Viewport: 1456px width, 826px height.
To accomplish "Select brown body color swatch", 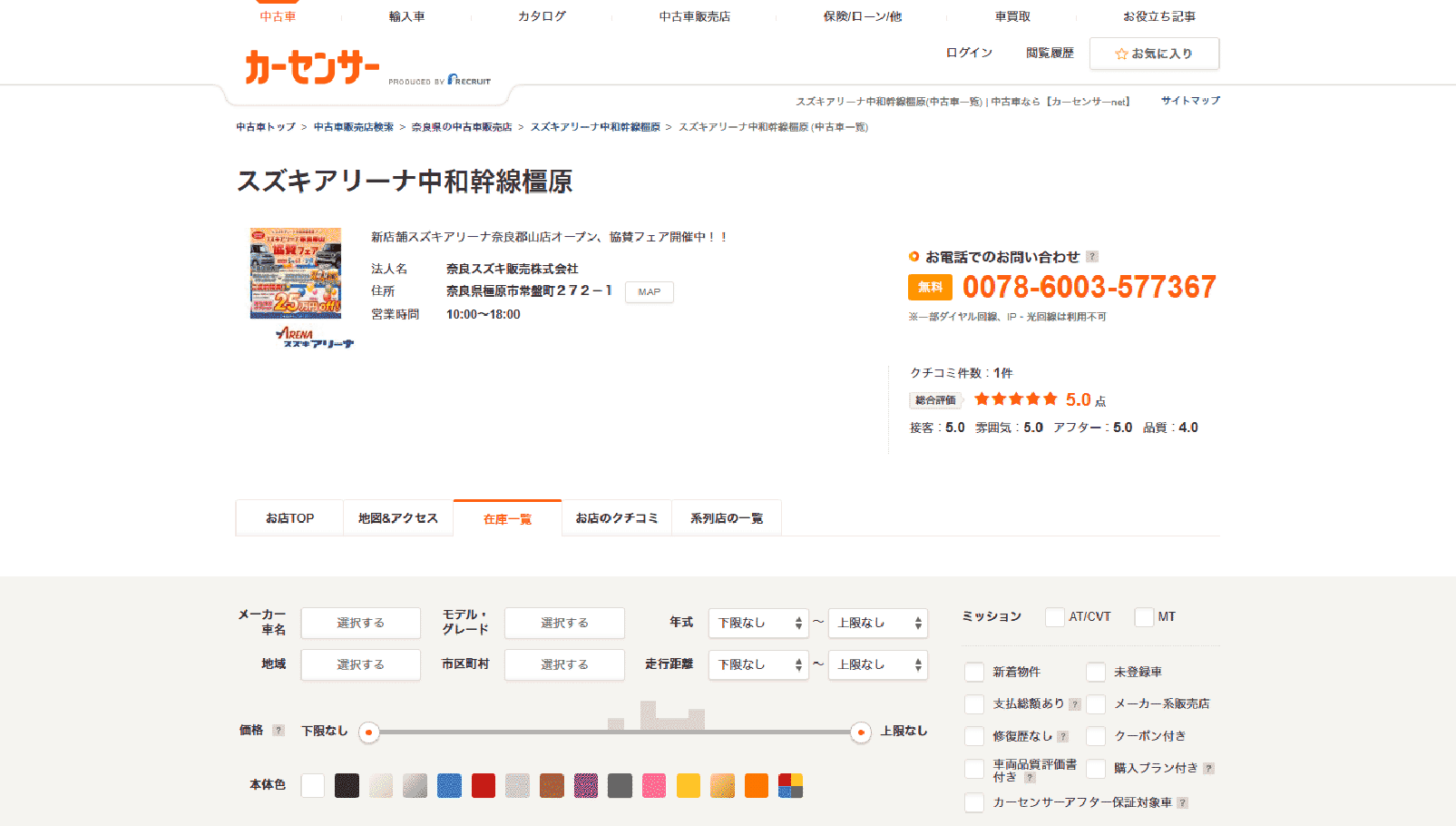I will pyautogui.click(x=552, y=786).
